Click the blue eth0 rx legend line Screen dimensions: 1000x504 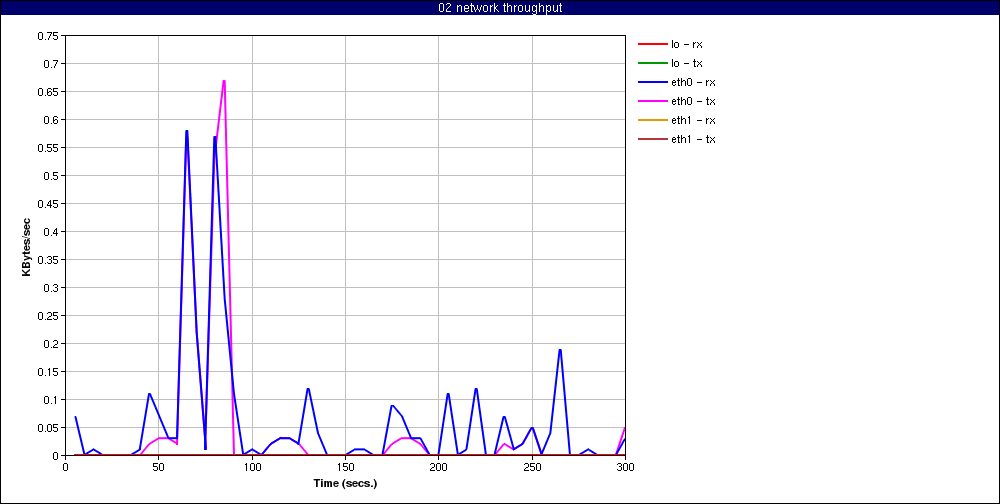click(652, 82)
